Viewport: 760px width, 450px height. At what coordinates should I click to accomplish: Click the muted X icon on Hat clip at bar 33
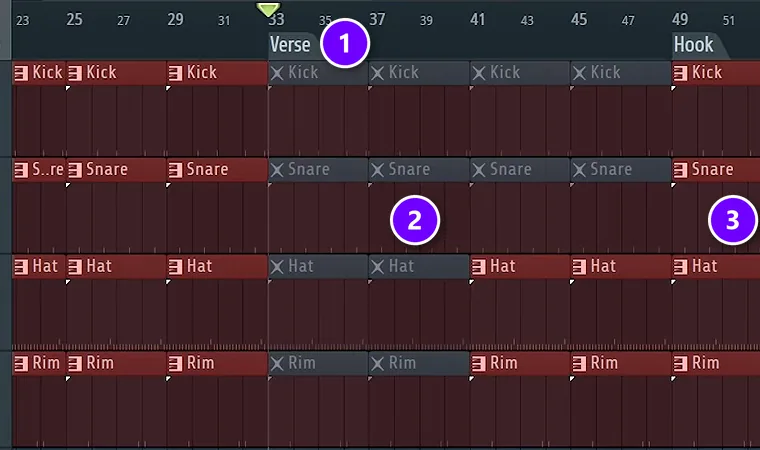pos(277,267)
